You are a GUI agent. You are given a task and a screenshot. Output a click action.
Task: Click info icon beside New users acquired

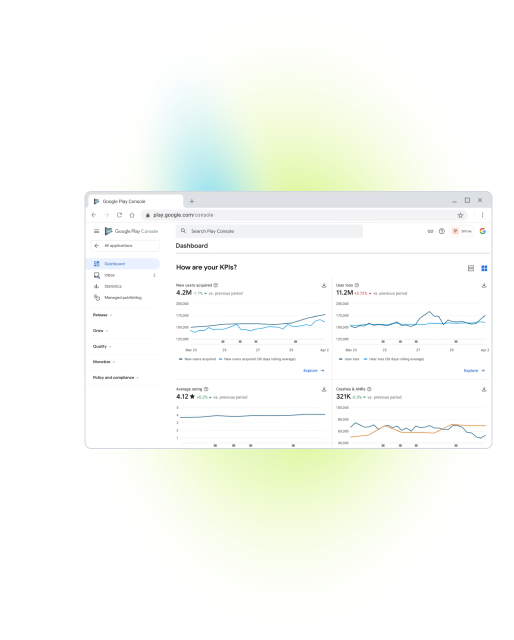(216, 285)
